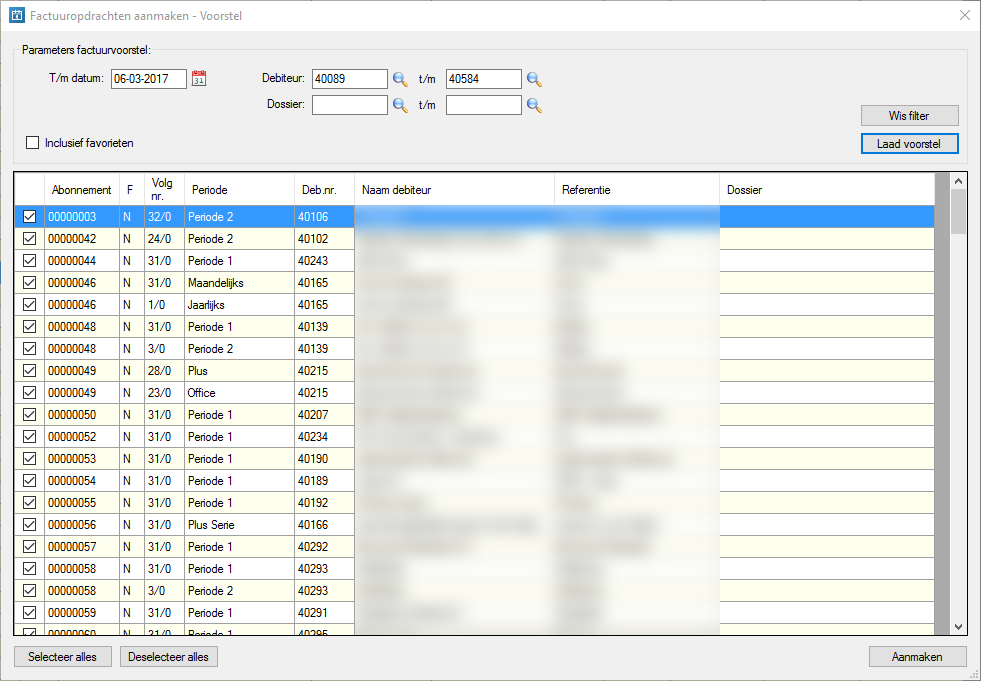This screenshot has height=681, width=981.
Task: Click the Laad voorstel button
Action: click(909, 144)
